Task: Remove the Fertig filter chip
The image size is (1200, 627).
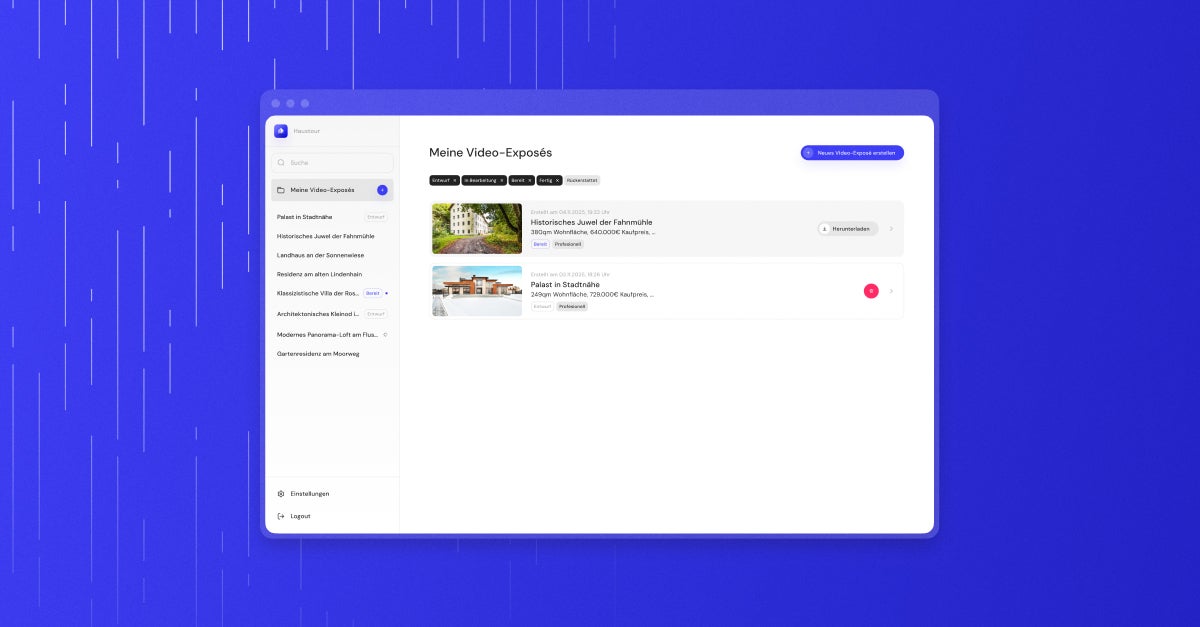Action: 557,180
